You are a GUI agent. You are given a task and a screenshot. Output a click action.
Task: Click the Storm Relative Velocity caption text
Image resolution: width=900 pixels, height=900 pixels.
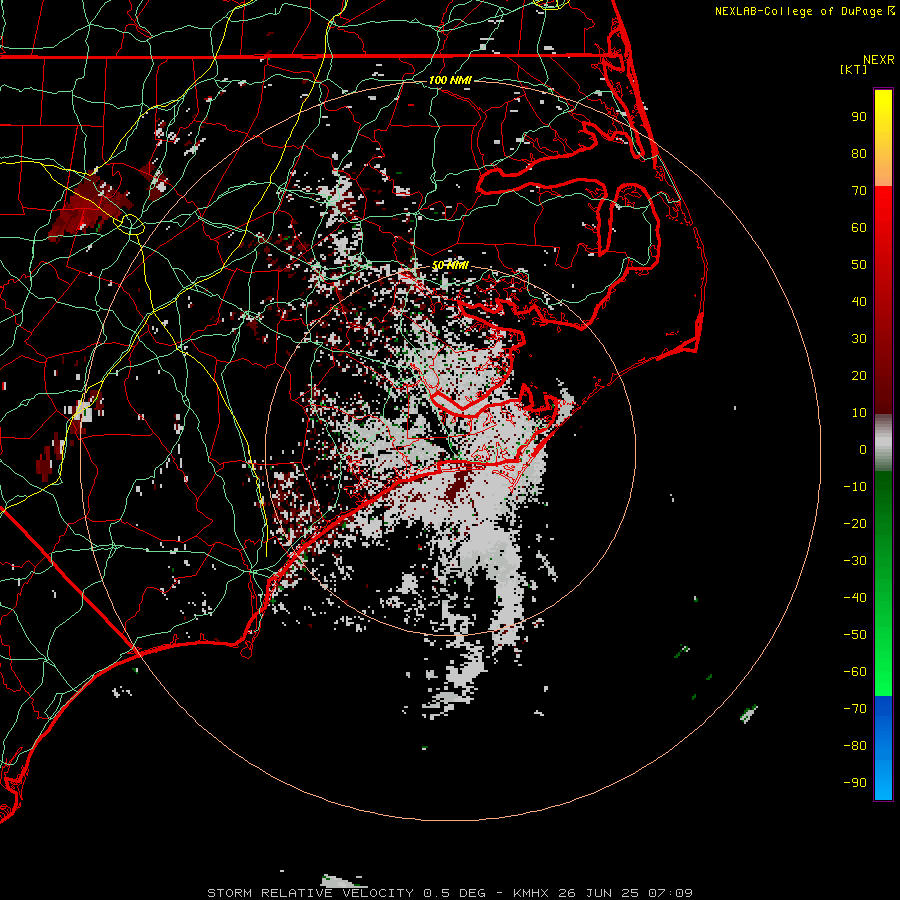450,893
